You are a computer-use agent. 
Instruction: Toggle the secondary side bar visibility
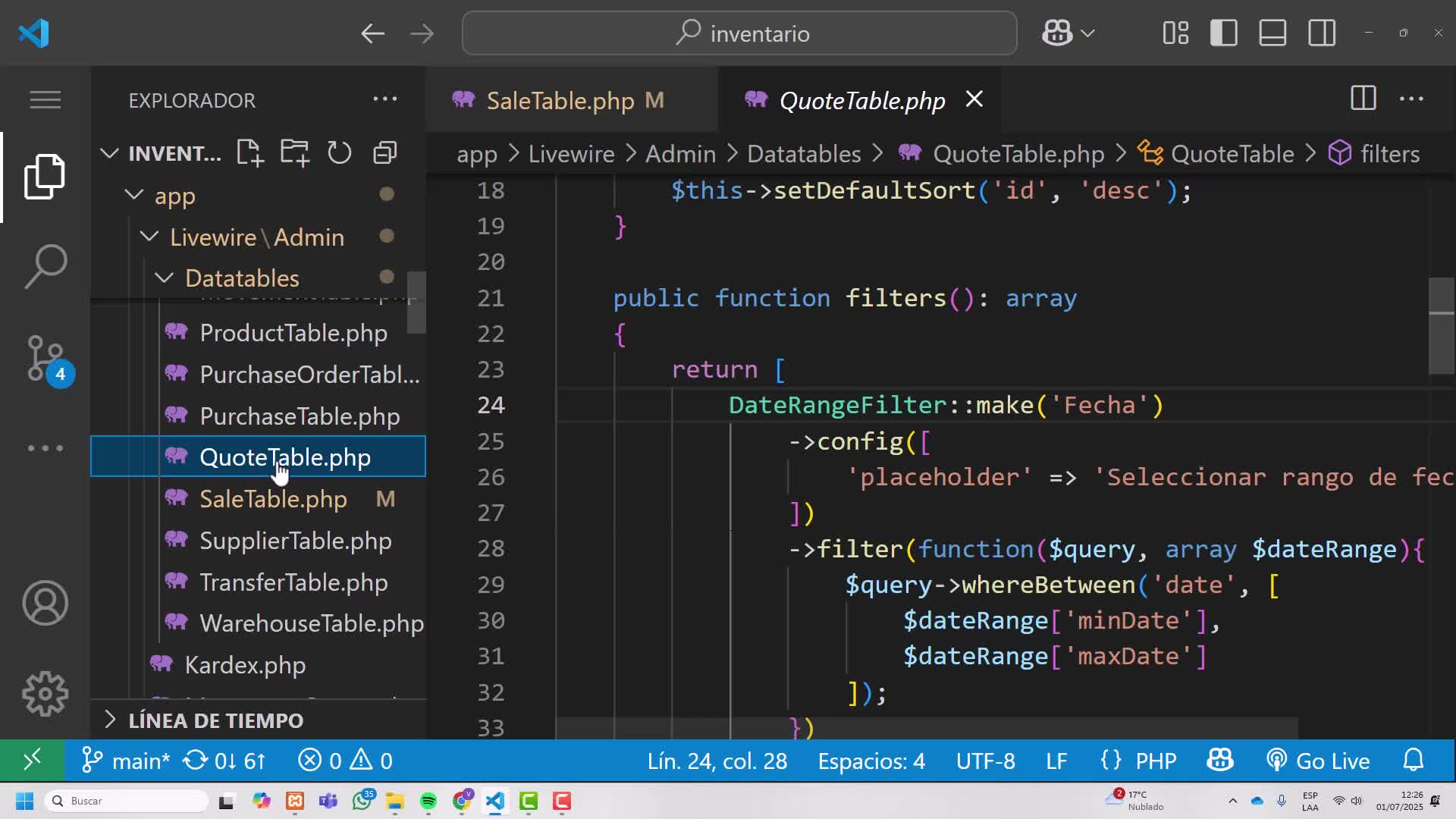1322,33
